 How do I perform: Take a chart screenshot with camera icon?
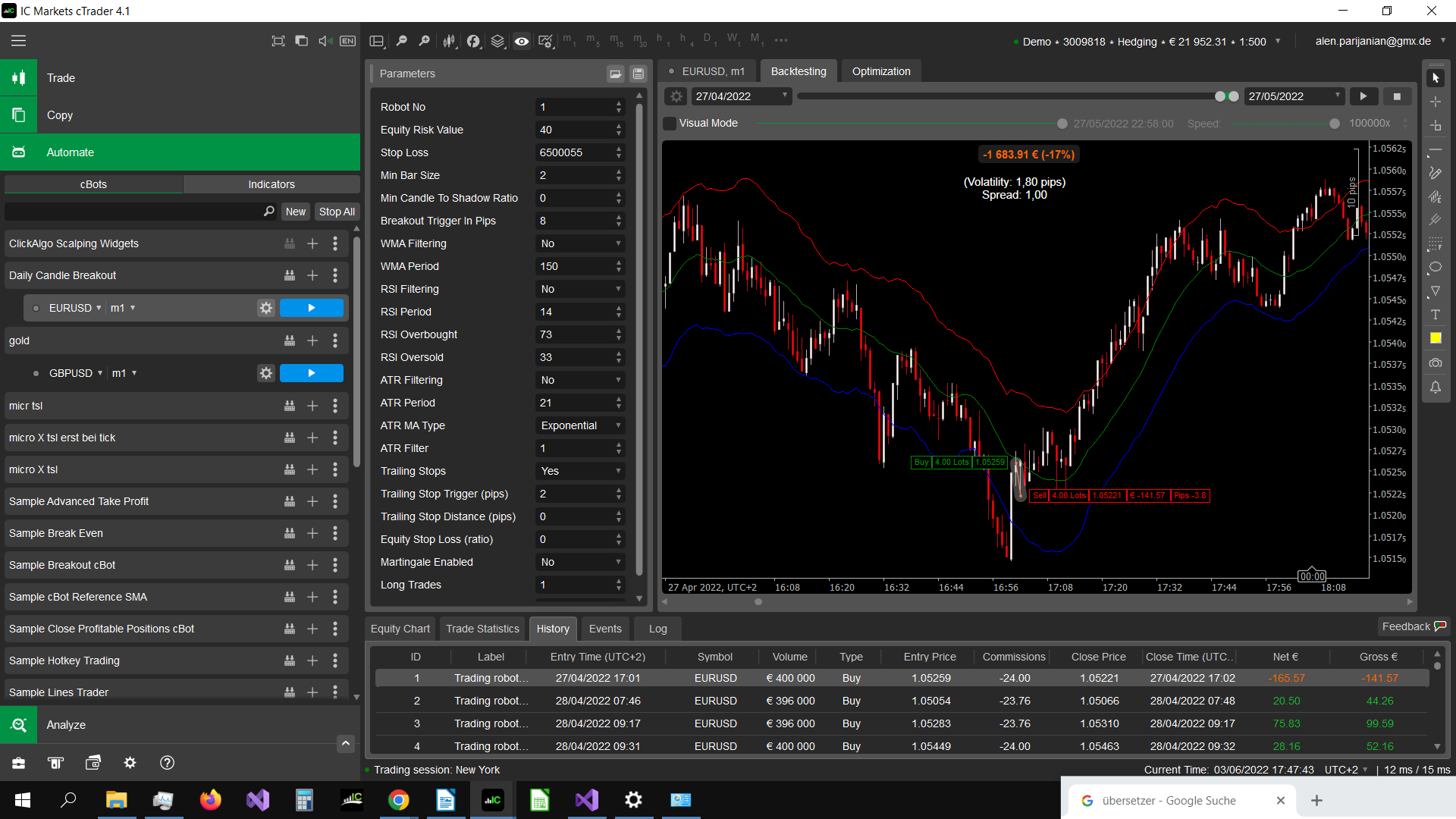(x=1435, y=362)
